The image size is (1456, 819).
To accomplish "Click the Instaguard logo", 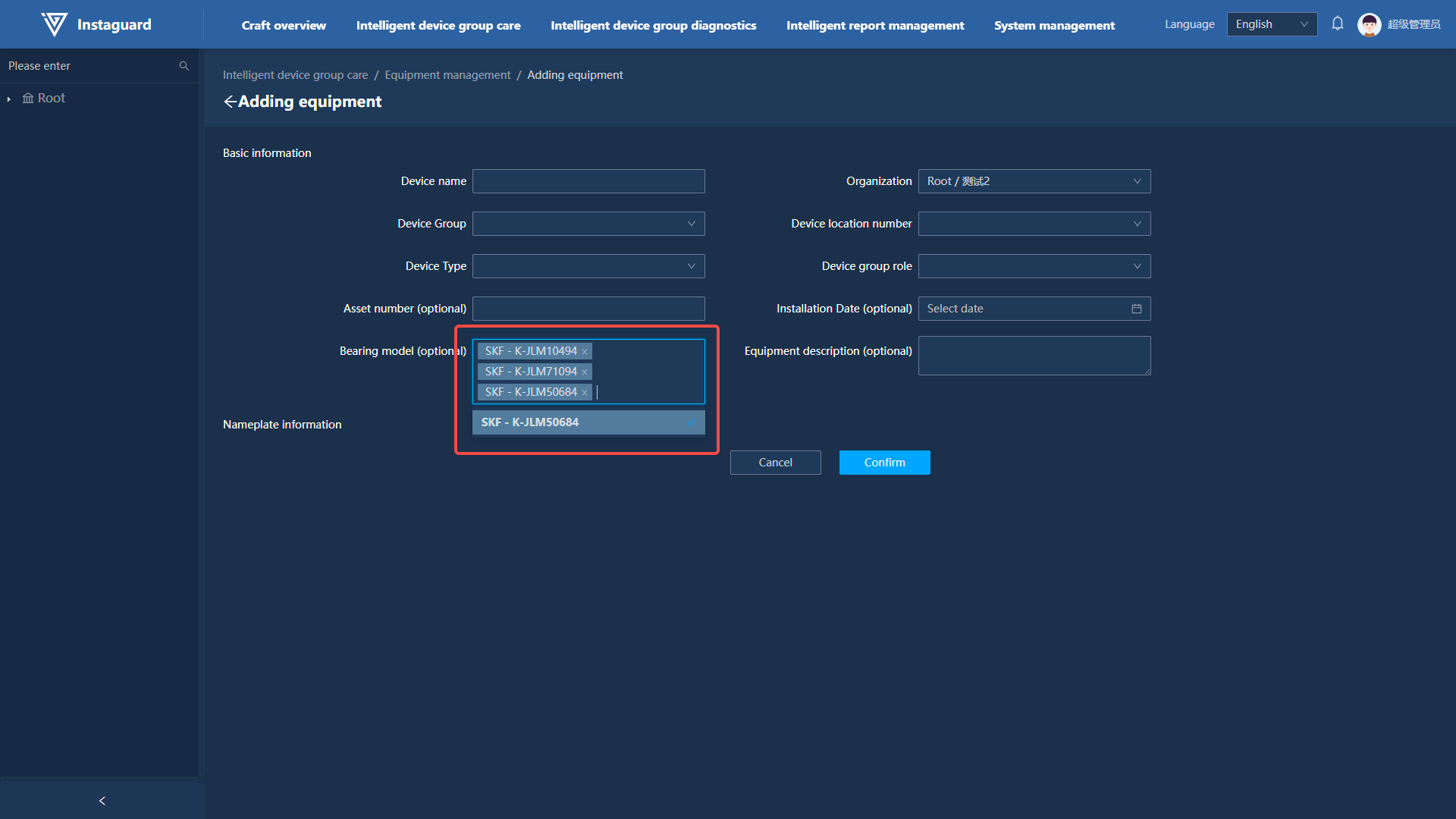I will (55, 24).
